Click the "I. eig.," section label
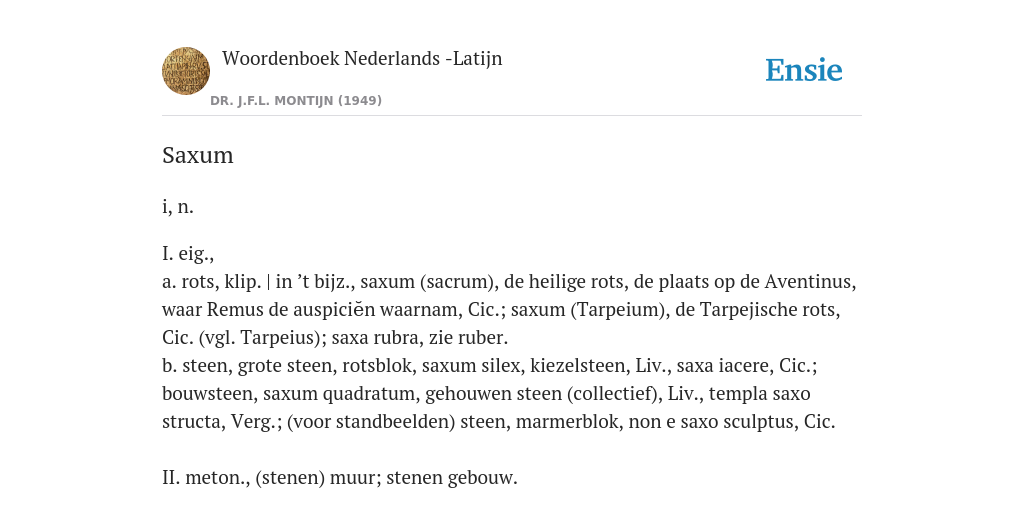This screenshot has height=512, width=1024. [188, 253]
